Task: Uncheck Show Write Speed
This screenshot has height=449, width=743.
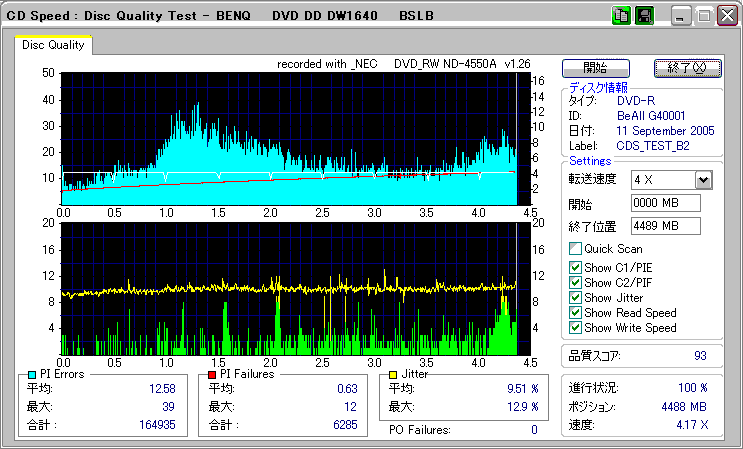Action: 575,328
